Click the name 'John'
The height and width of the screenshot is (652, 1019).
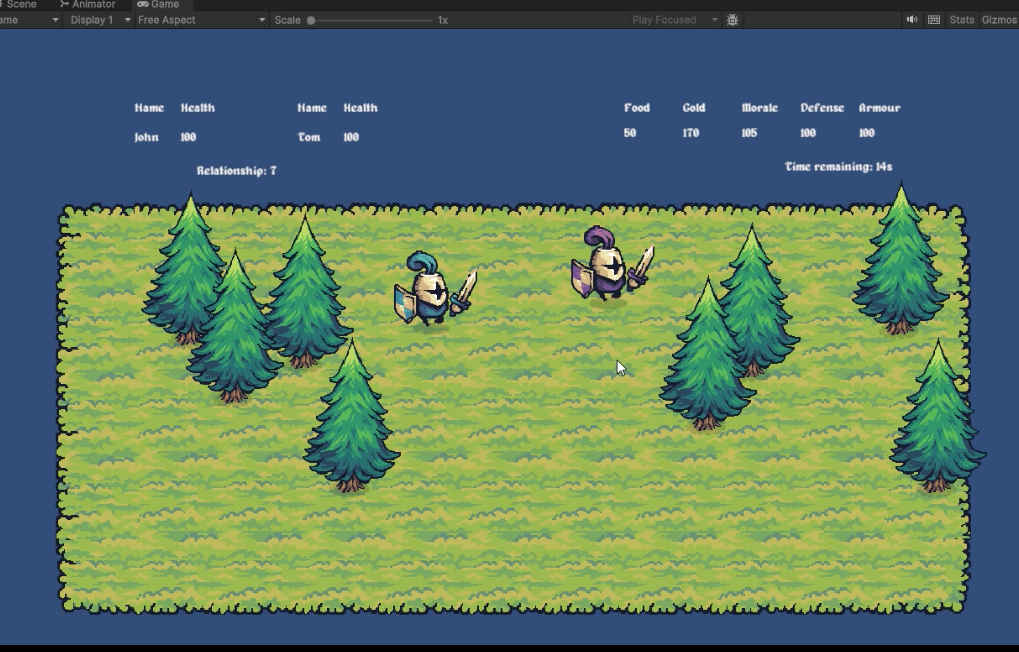click(146, 137)
